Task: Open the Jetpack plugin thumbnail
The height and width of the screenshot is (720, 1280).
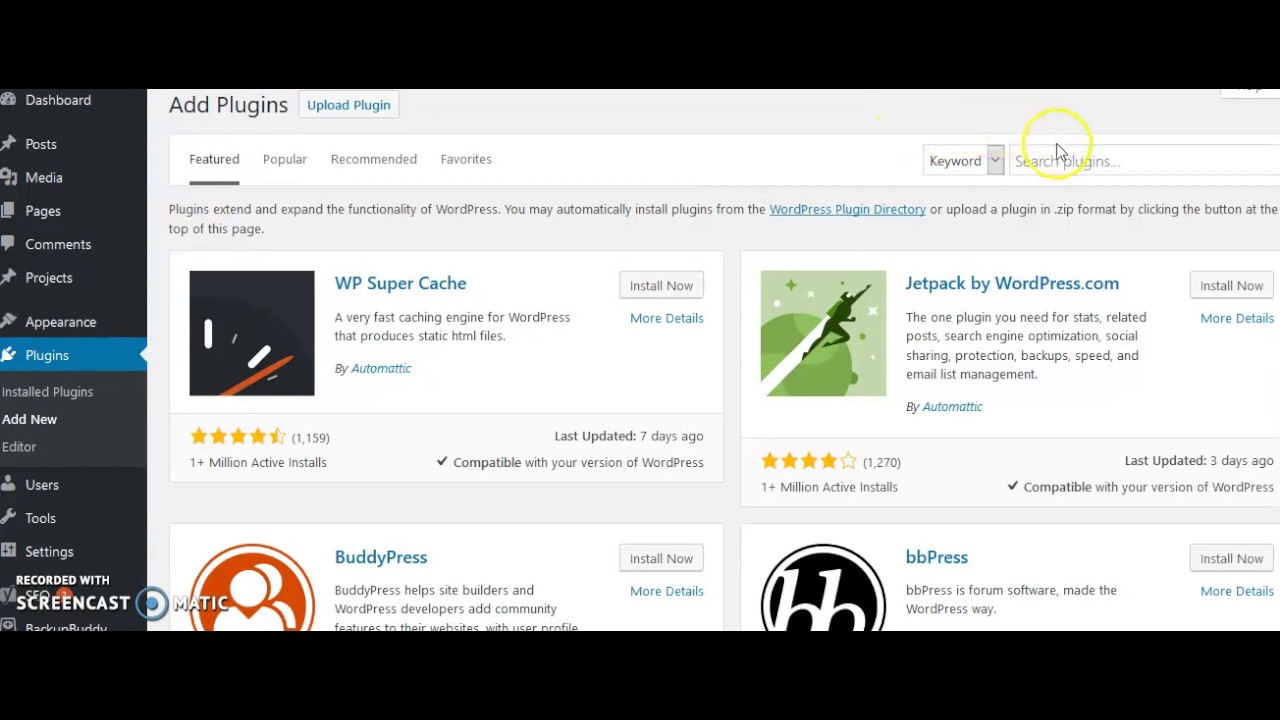Action: tap(823, 333)
